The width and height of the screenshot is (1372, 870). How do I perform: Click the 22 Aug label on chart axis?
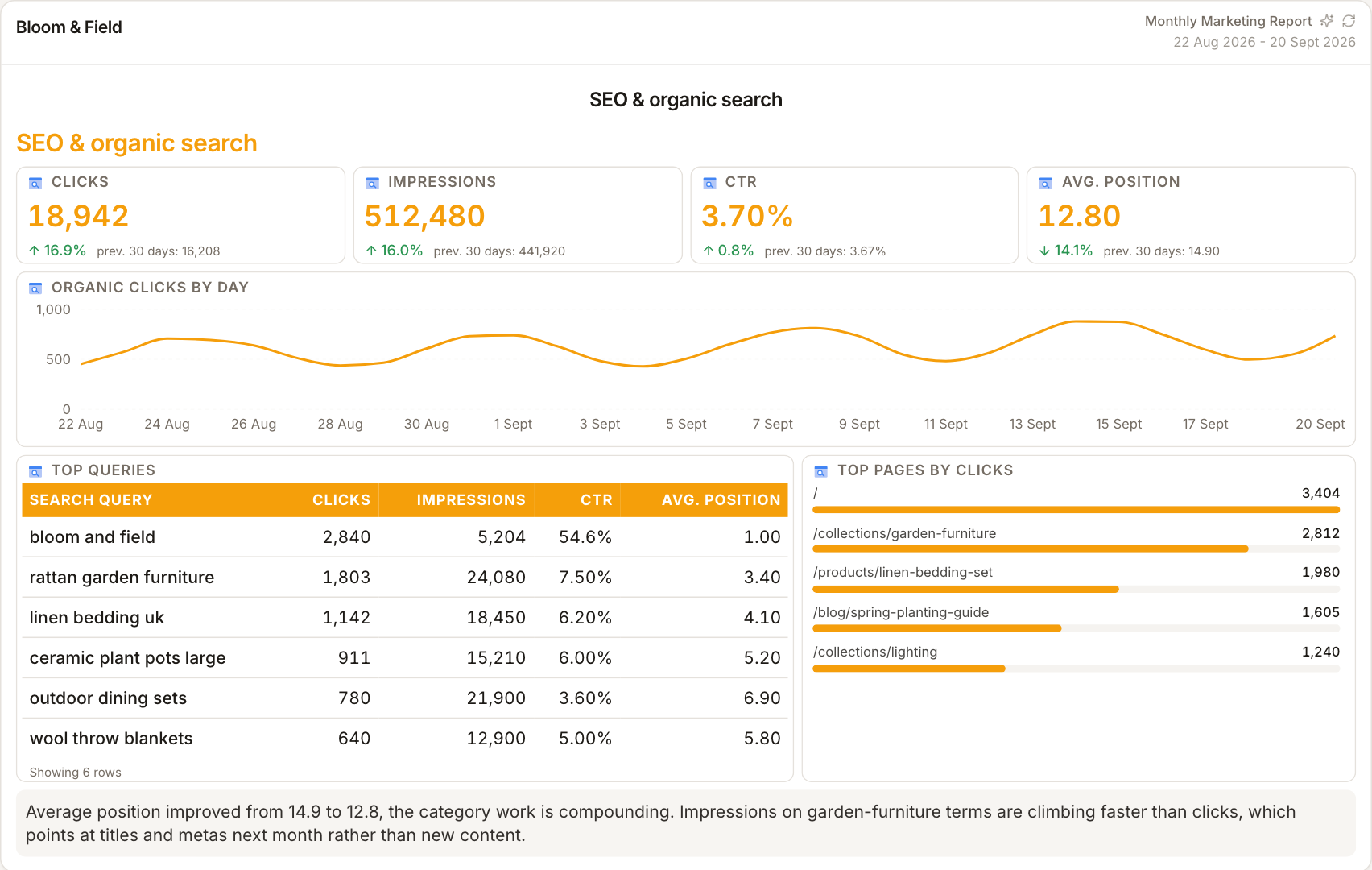pyautogui.click(x=81, y=424)
